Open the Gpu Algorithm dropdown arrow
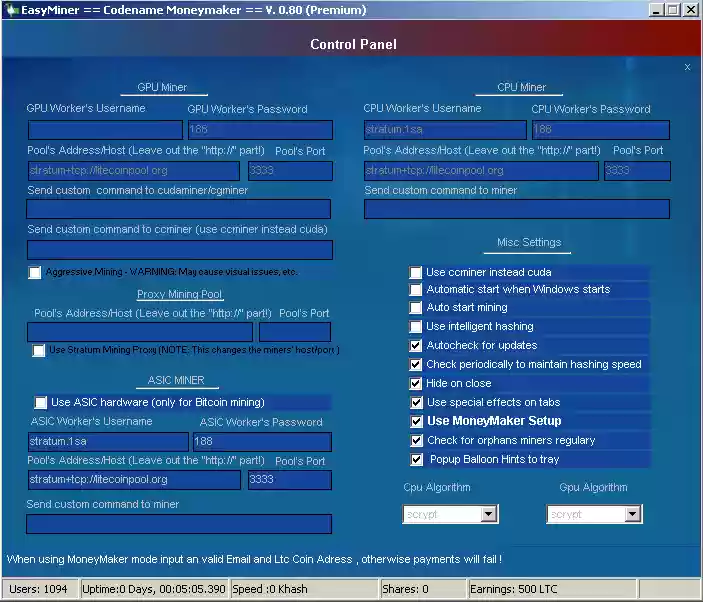 (633, 514)
